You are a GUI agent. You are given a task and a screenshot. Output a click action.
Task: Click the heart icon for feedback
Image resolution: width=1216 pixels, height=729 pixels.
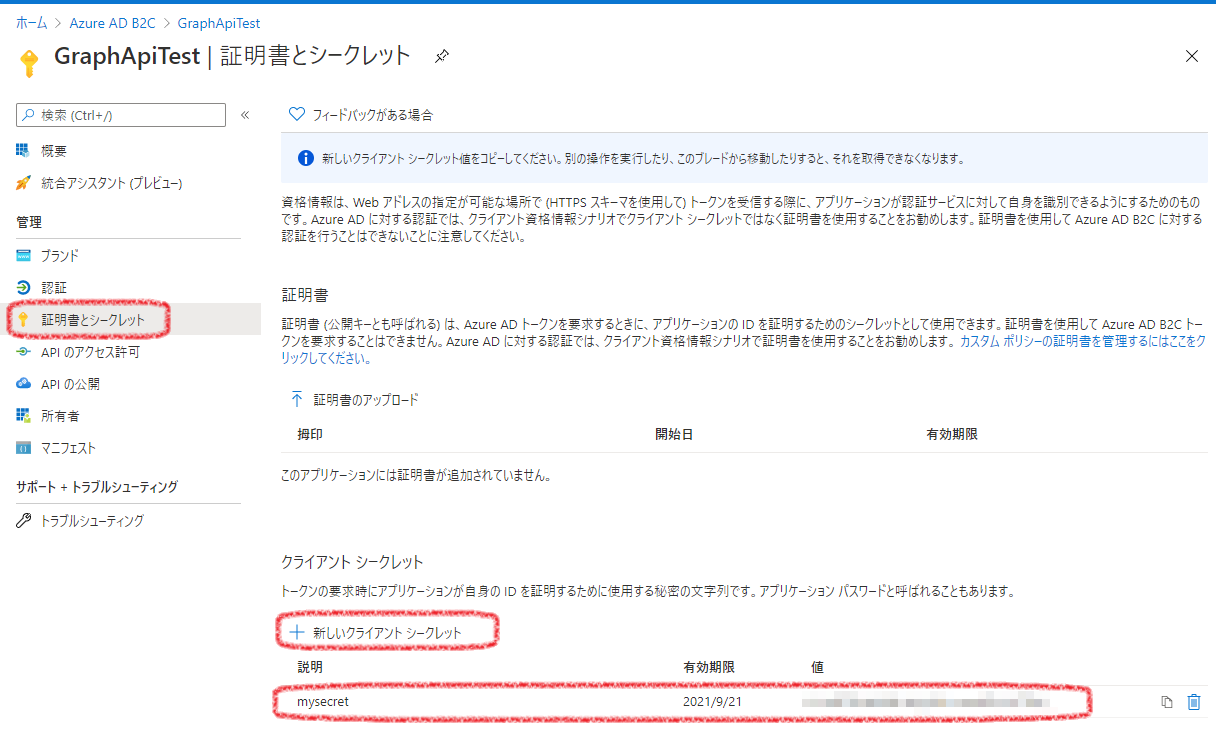pos(296,114)
